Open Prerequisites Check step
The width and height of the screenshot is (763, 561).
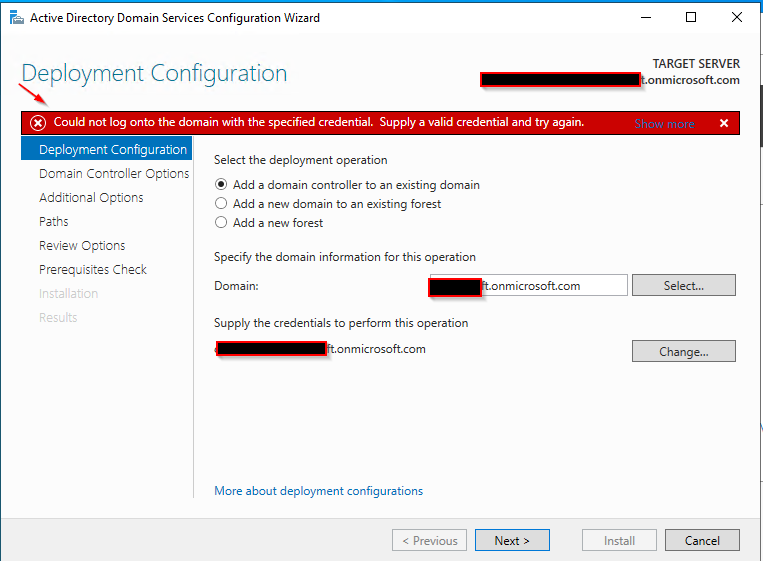pos(92,270)
